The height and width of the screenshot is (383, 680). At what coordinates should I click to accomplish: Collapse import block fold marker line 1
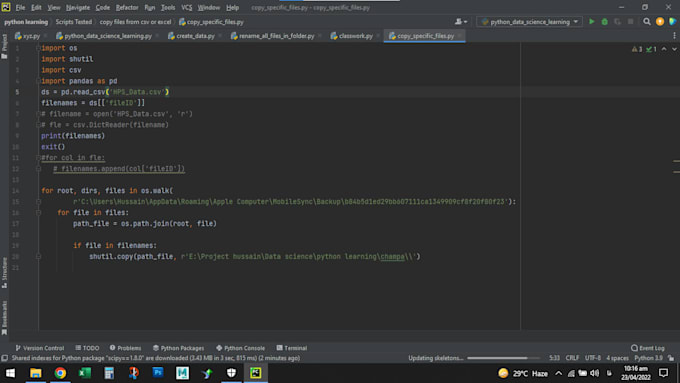[38, 48]
